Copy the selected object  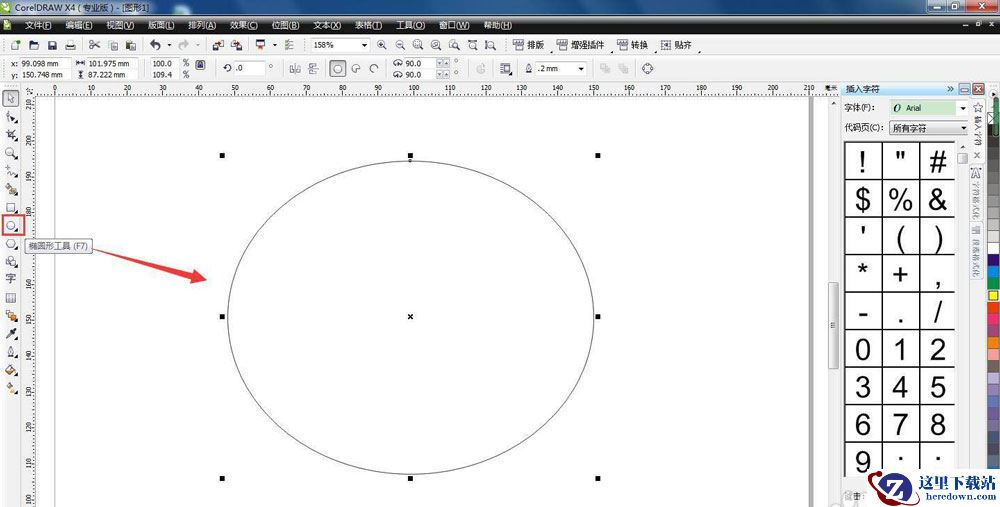(x=113, y=45)
